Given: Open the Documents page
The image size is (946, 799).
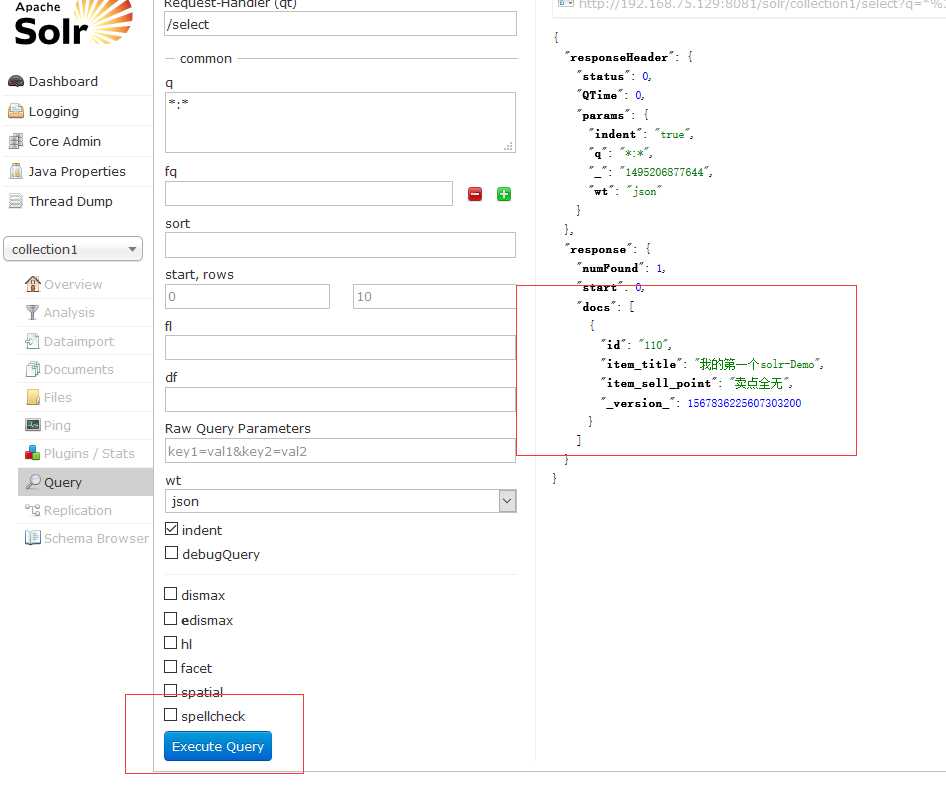Looking at the screenshot, I should (78, 369).
